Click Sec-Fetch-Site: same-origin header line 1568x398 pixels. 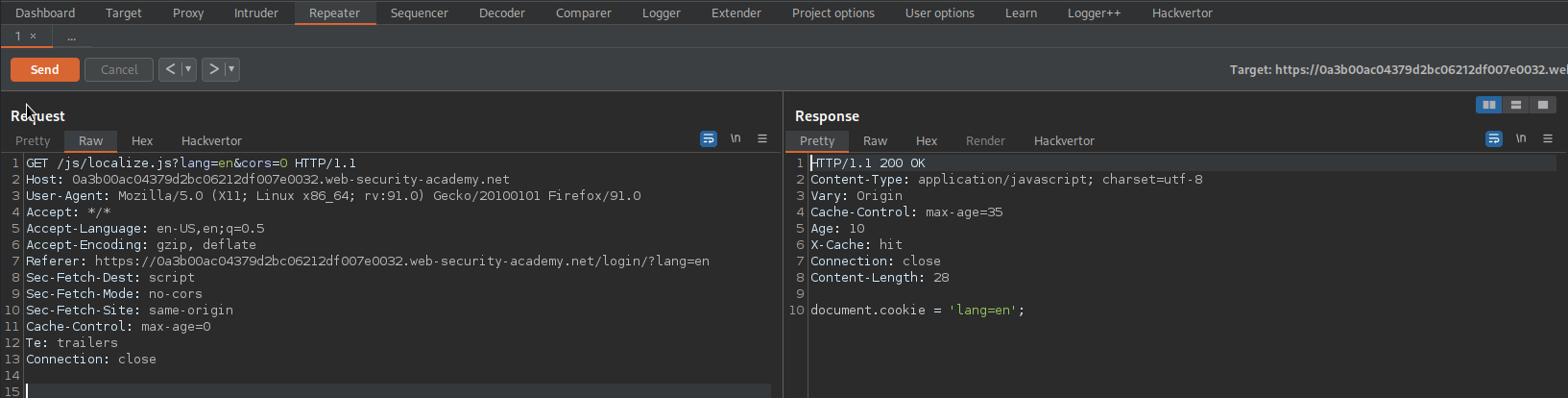click(x=130, y=311)
